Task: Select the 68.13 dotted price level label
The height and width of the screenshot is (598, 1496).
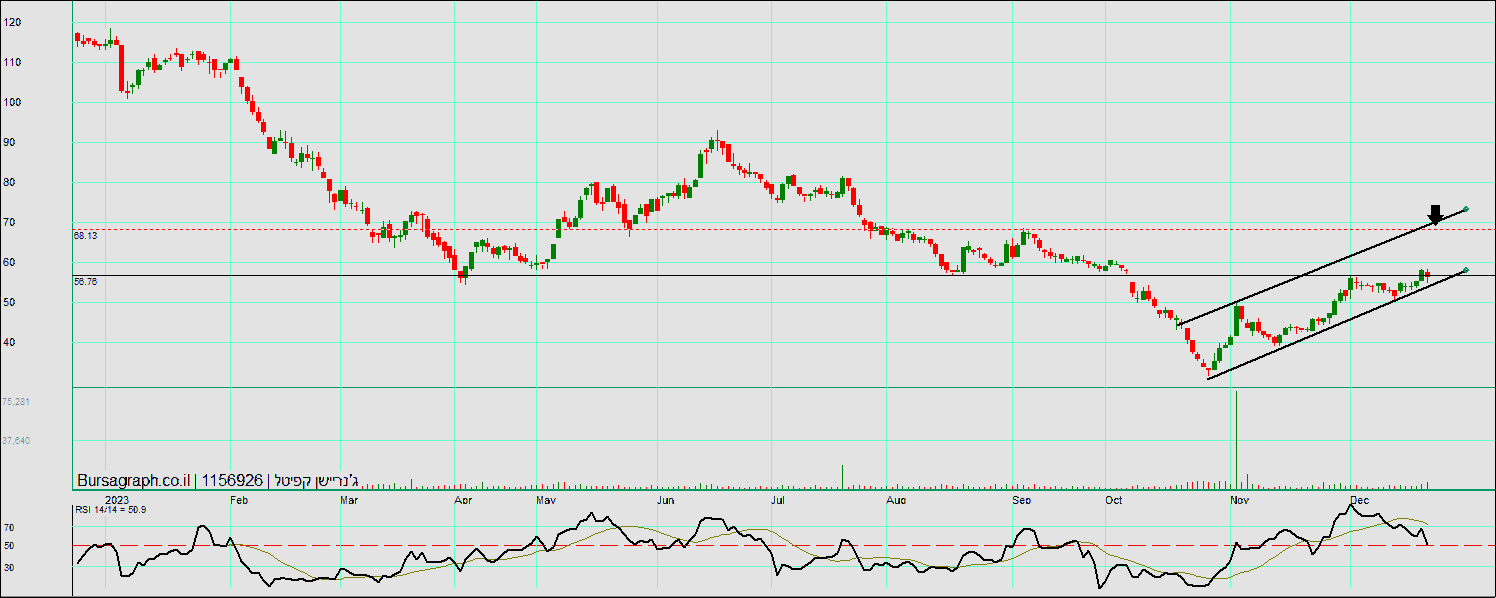Action: tap(85, 236)
